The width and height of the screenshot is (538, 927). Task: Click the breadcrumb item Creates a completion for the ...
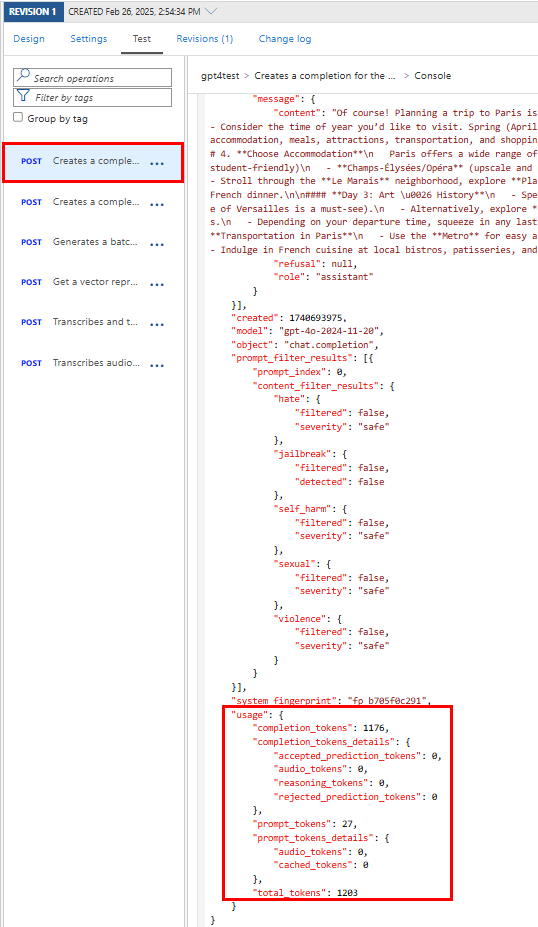[x=325, y=76]
